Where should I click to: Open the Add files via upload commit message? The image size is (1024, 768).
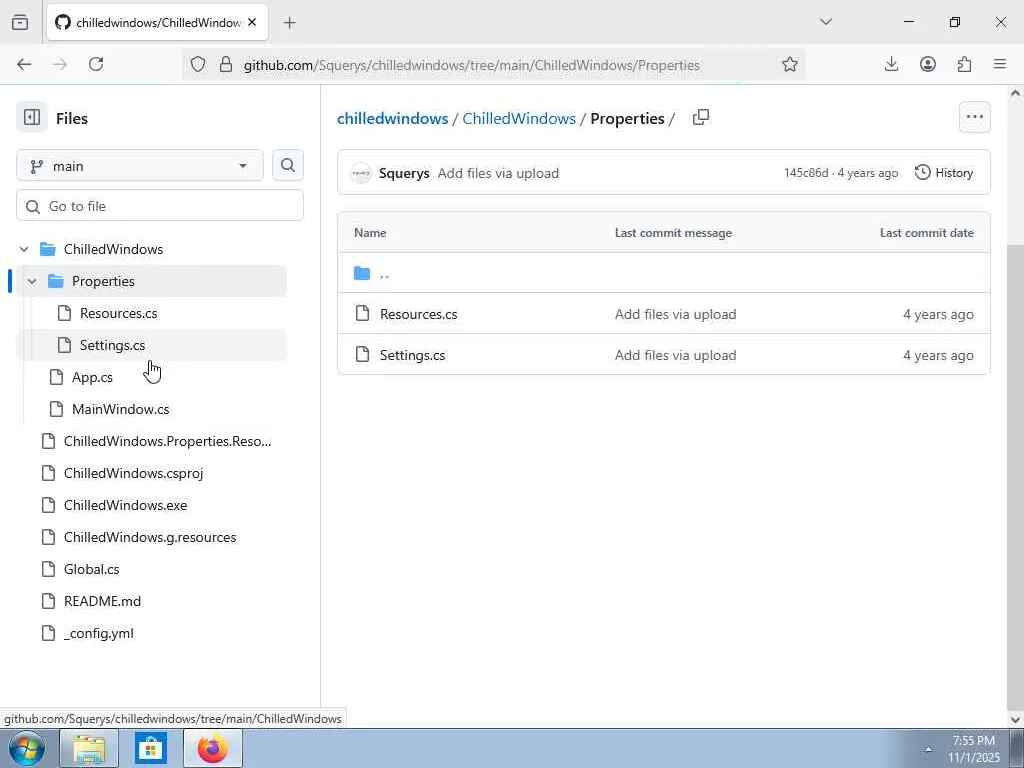click(498, 173)
